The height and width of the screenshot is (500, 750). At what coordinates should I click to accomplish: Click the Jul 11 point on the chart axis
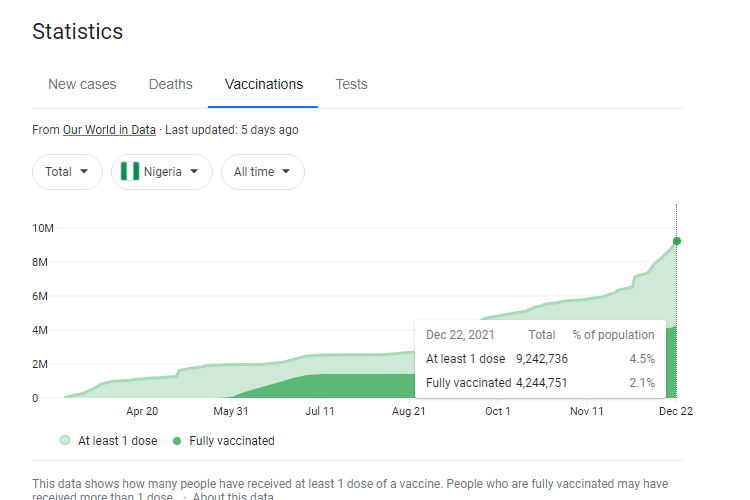click(x=320, y=411)
